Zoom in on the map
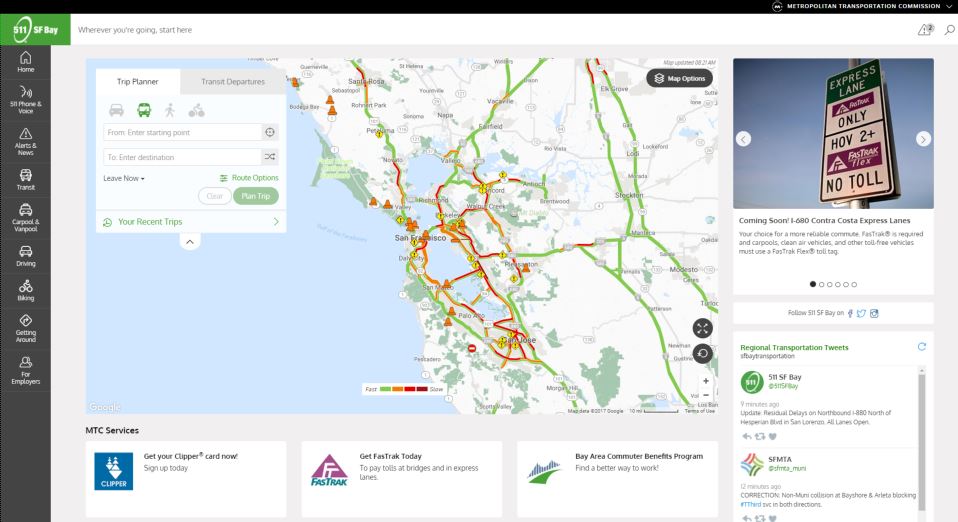Viewport: 958px width, 522px height. click(x=706, y=381)
